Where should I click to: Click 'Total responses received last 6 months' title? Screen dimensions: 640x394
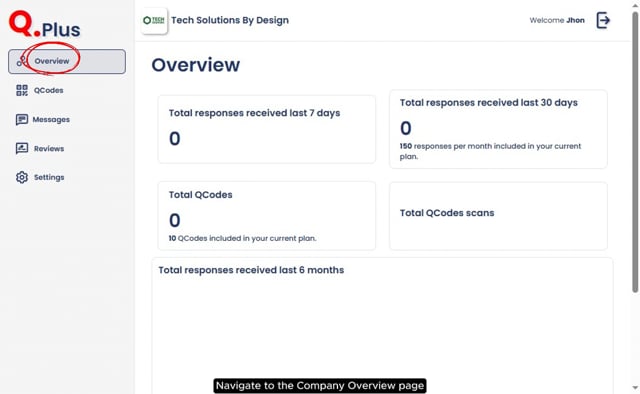tap(251, 270)
